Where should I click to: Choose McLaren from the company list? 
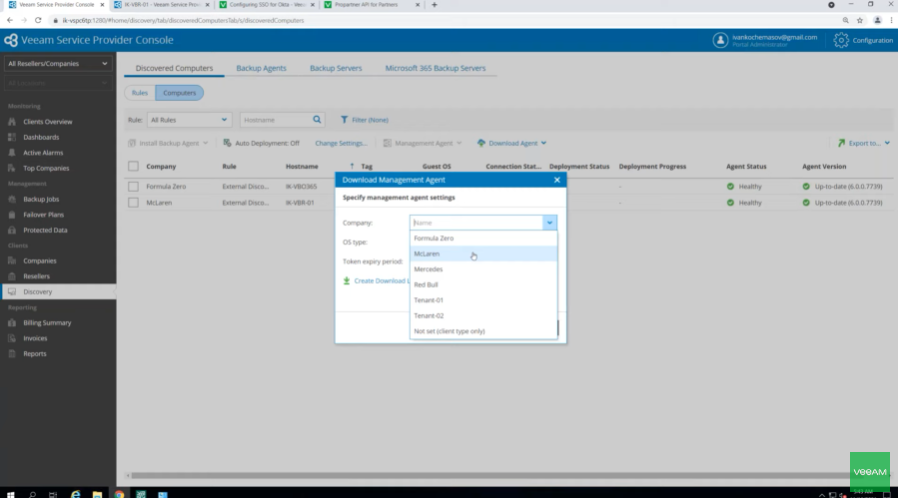[483, 254]
